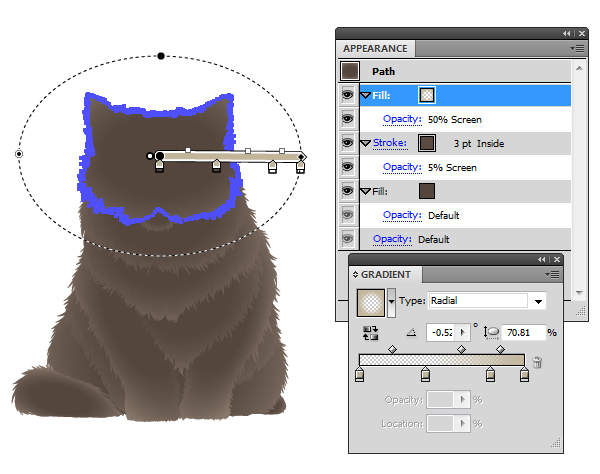
Task: Open the bottom Opacity Default link
Action: click(392, 239)
